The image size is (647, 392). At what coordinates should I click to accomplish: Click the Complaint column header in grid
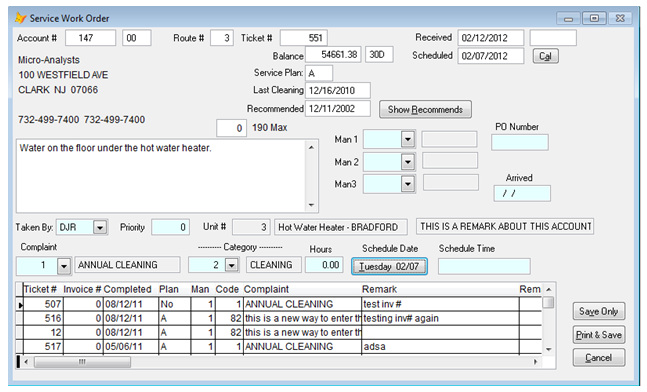pyautogui.click(x=302, y=289)
